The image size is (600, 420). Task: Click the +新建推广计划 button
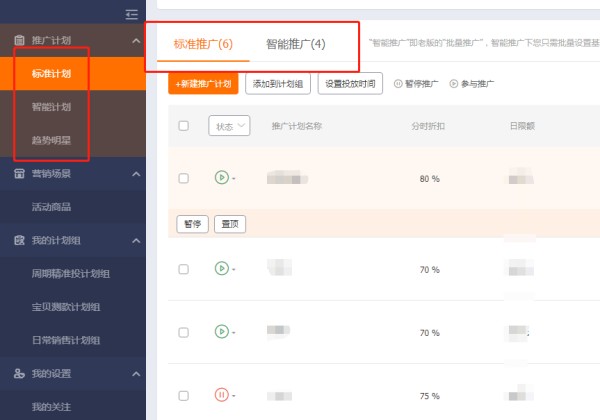tap(203, 83)
